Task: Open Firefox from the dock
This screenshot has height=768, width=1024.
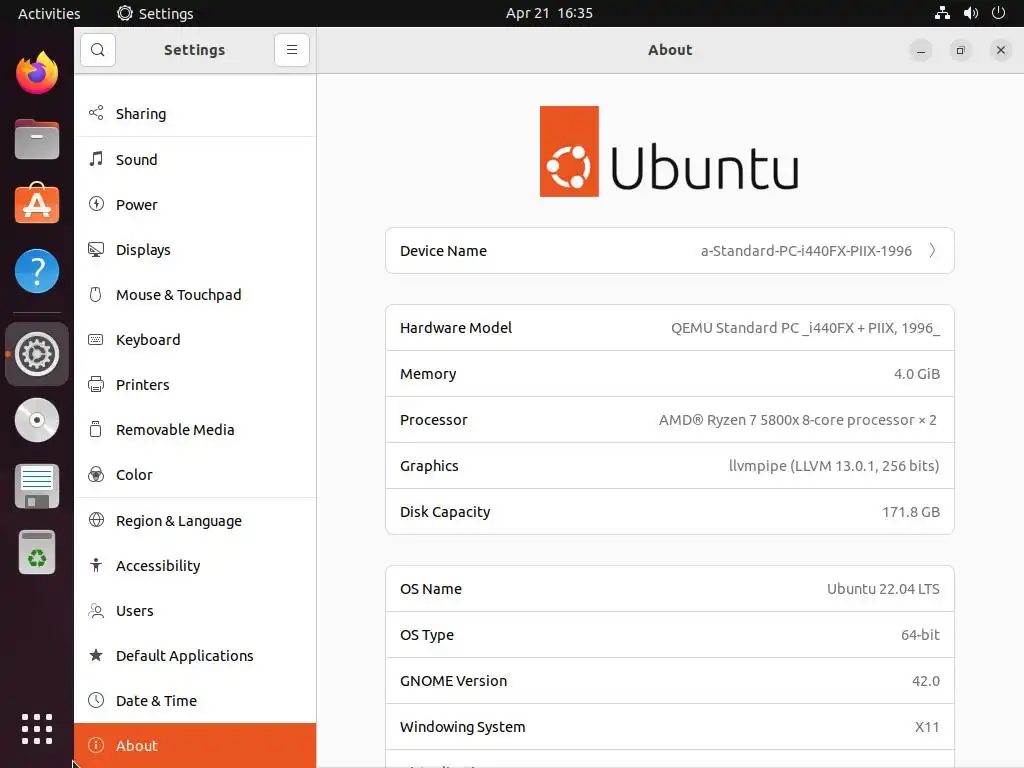Action: 37,73
